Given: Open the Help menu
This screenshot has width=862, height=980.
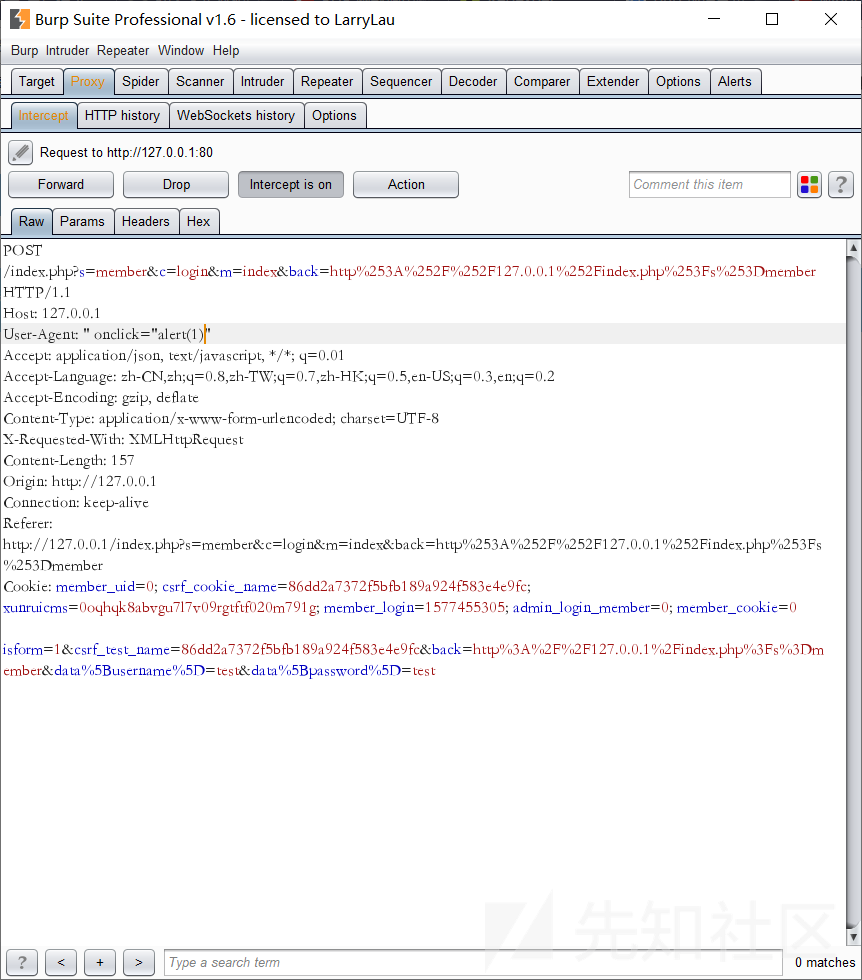Looking at the screenshot, I should point(226,51).
